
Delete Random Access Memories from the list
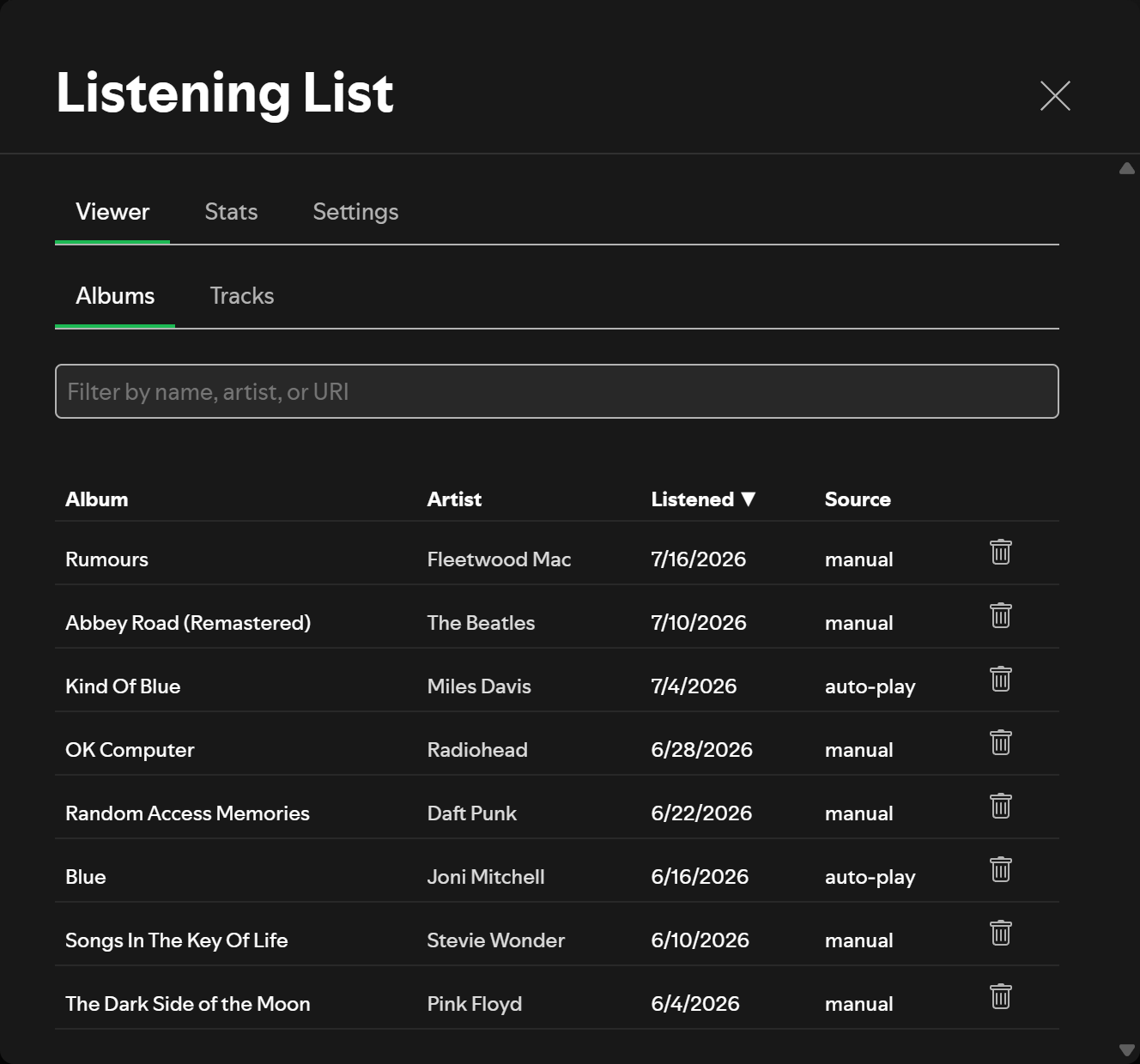click(1001, 806)
